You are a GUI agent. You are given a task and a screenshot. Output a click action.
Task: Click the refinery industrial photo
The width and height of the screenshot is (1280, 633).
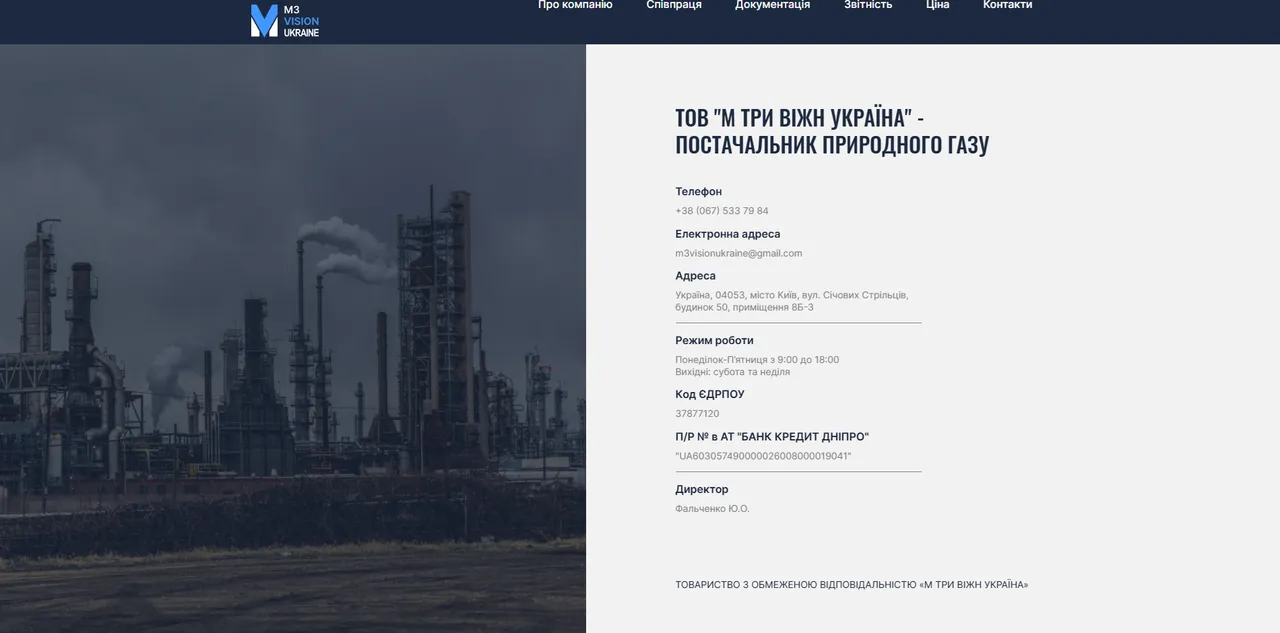[293, 338]
